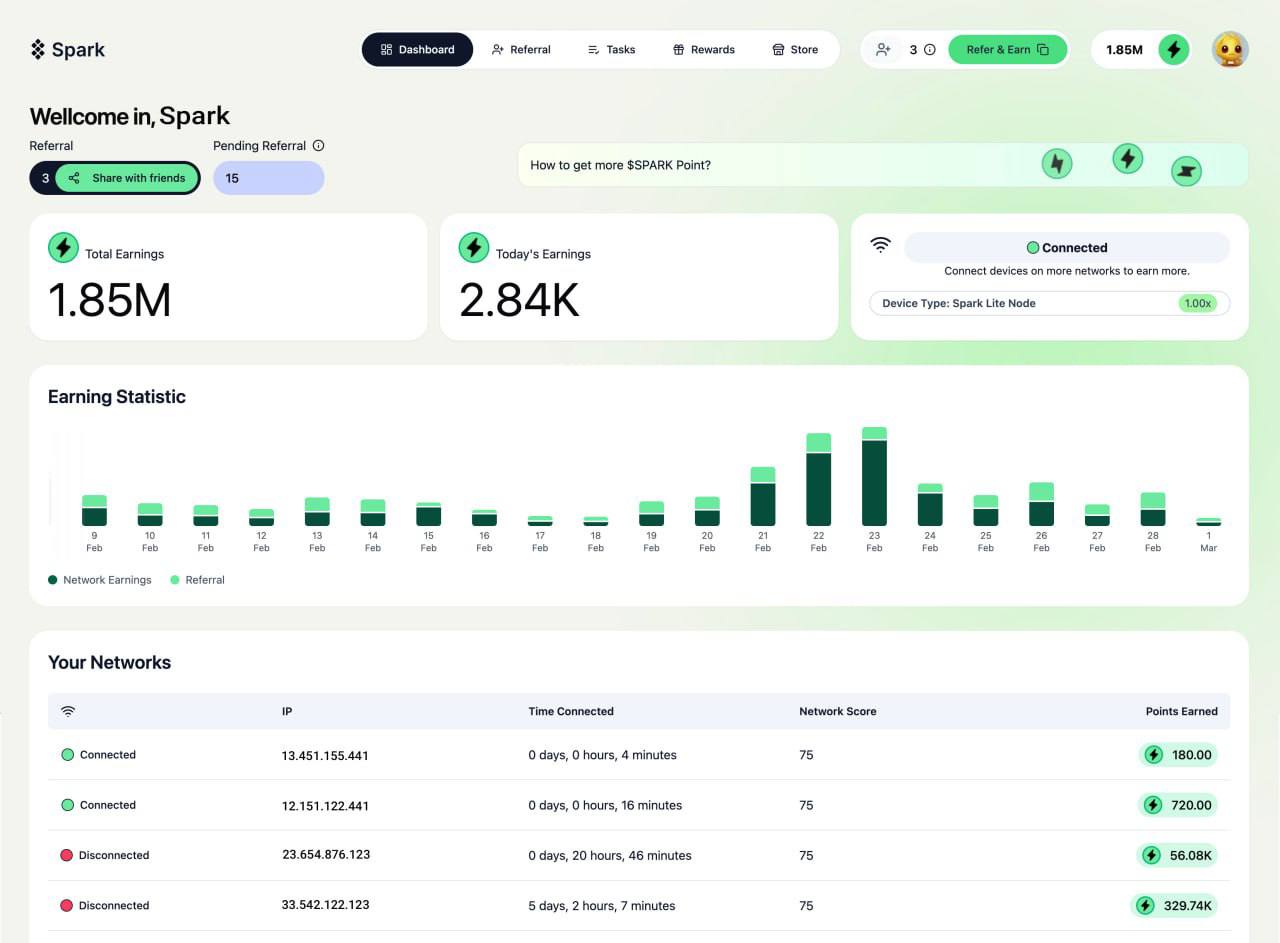This screenshot has height=943, width=1280.
Task: Click the lightning icon next to 329.74K
Action: tap(1145, 905)
